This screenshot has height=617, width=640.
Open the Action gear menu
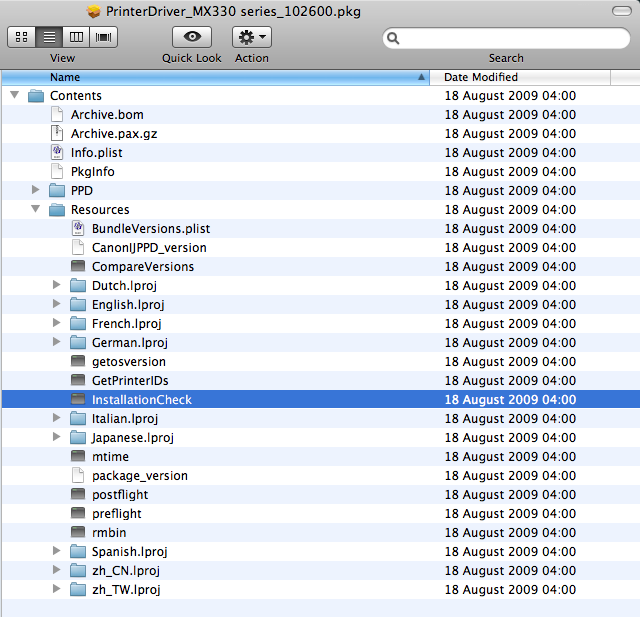coord(252,37)
